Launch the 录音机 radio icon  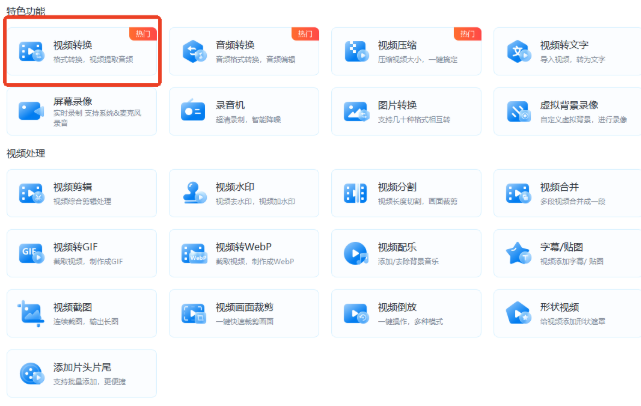tap(193, 110)
